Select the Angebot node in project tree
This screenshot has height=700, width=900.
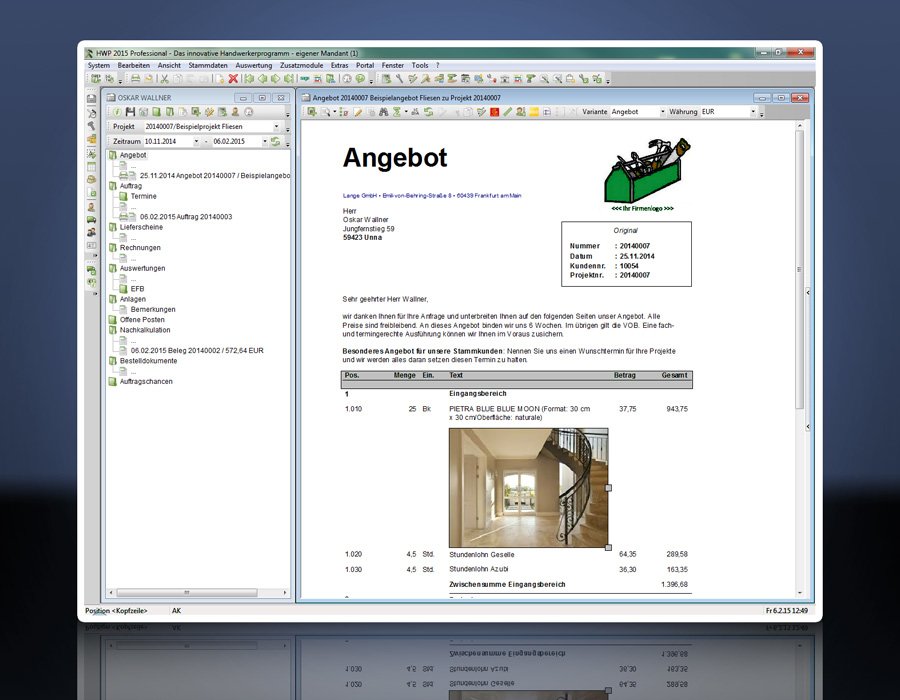click(133, 155)
